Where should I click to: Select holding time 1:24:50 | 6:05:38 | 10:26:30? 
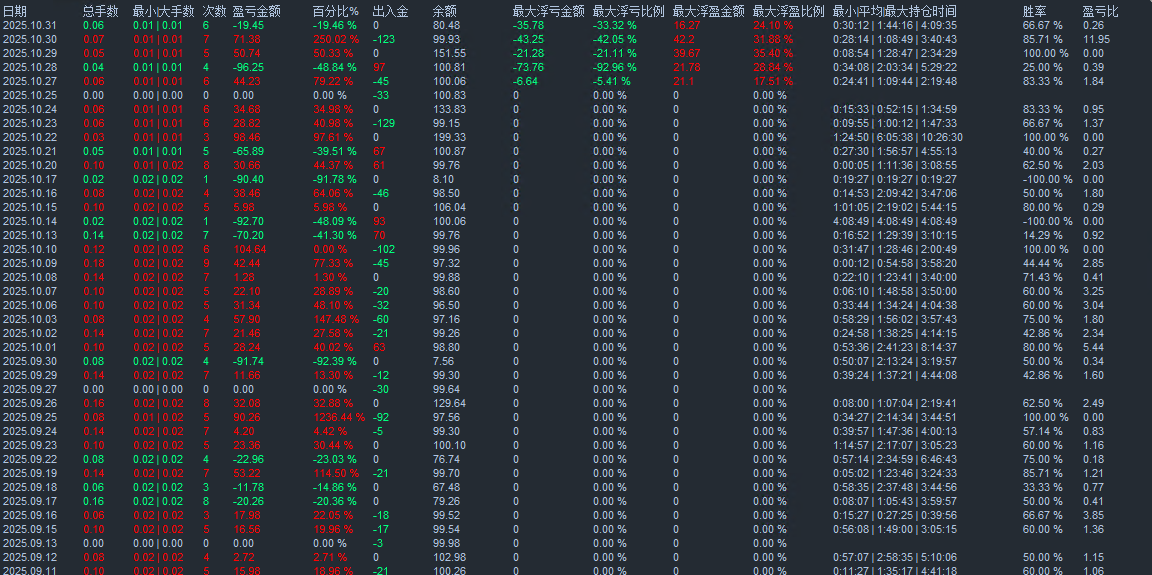(898, 137)
